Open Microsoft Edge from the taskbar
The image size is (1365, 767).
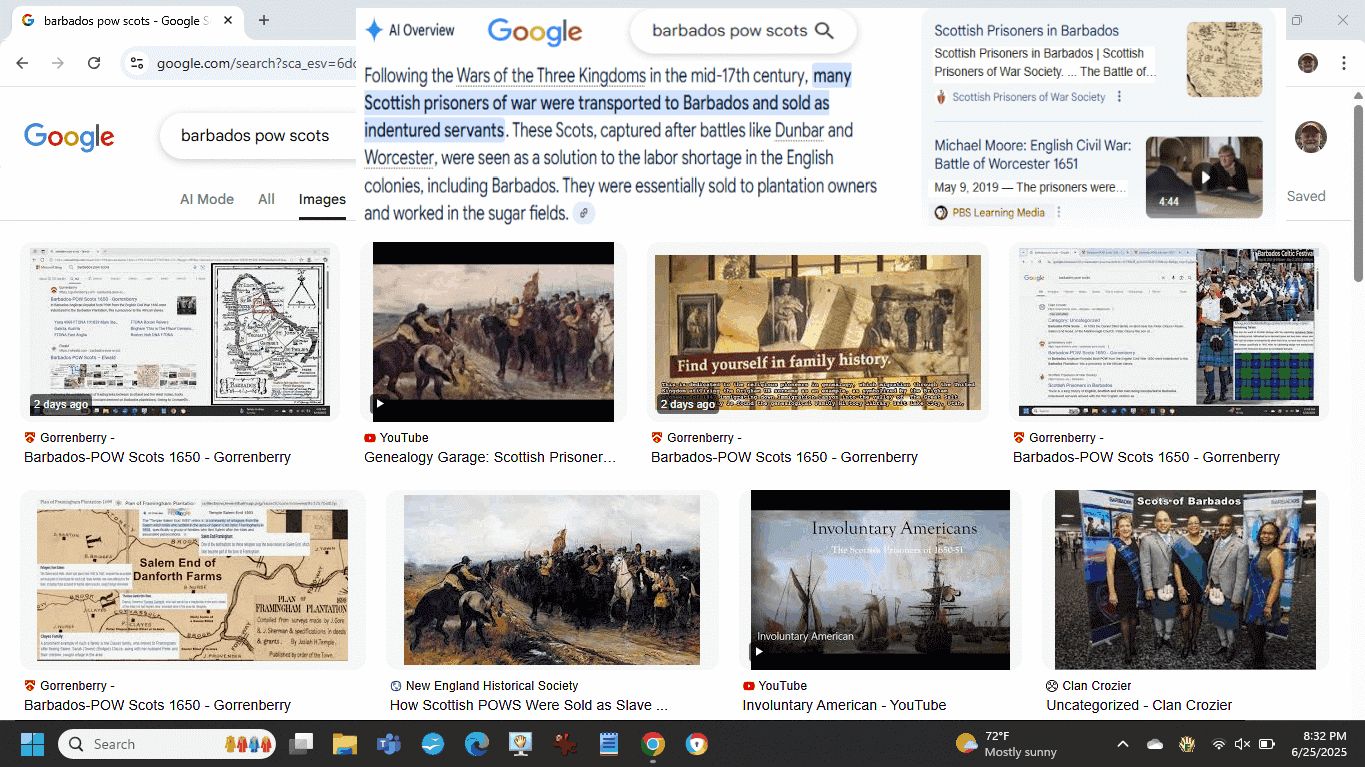point(476,744)
